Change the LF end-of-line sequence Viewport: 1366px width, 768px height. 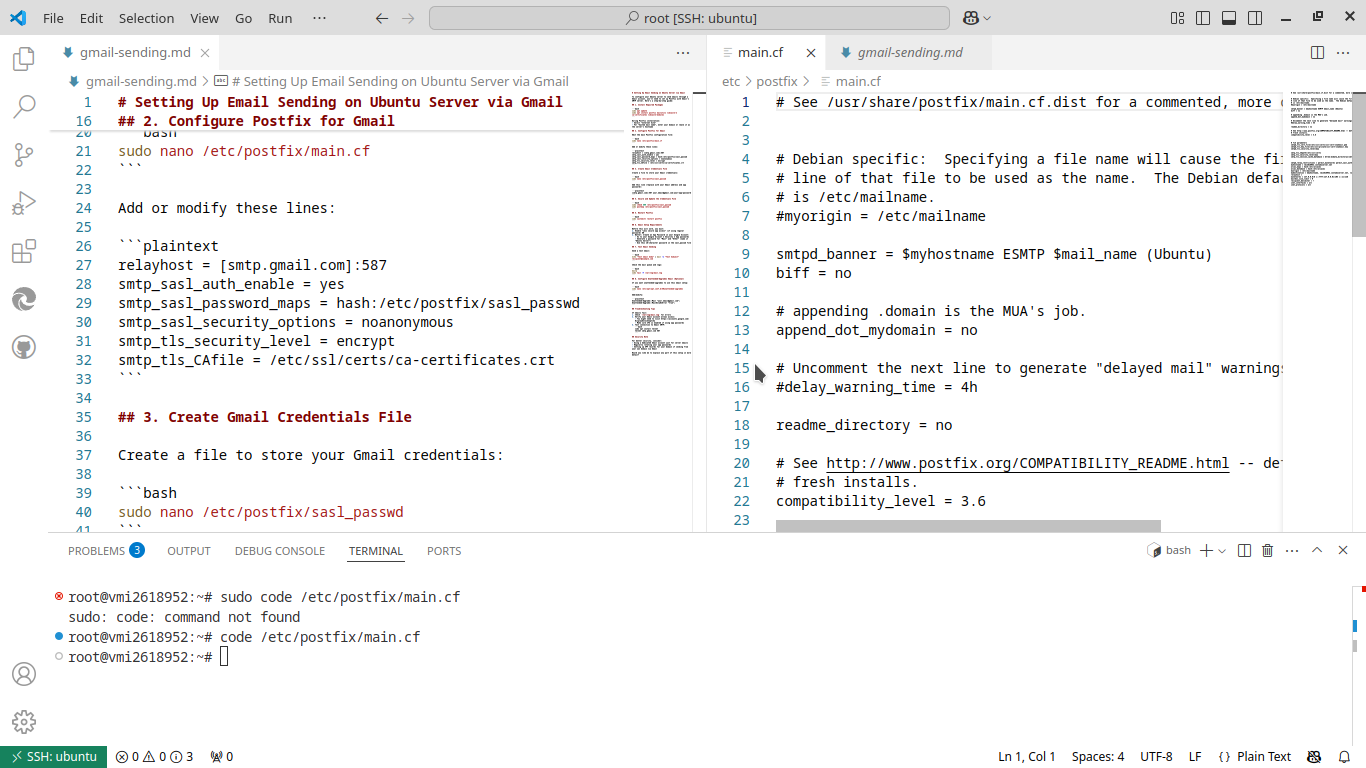point(1195,757)
